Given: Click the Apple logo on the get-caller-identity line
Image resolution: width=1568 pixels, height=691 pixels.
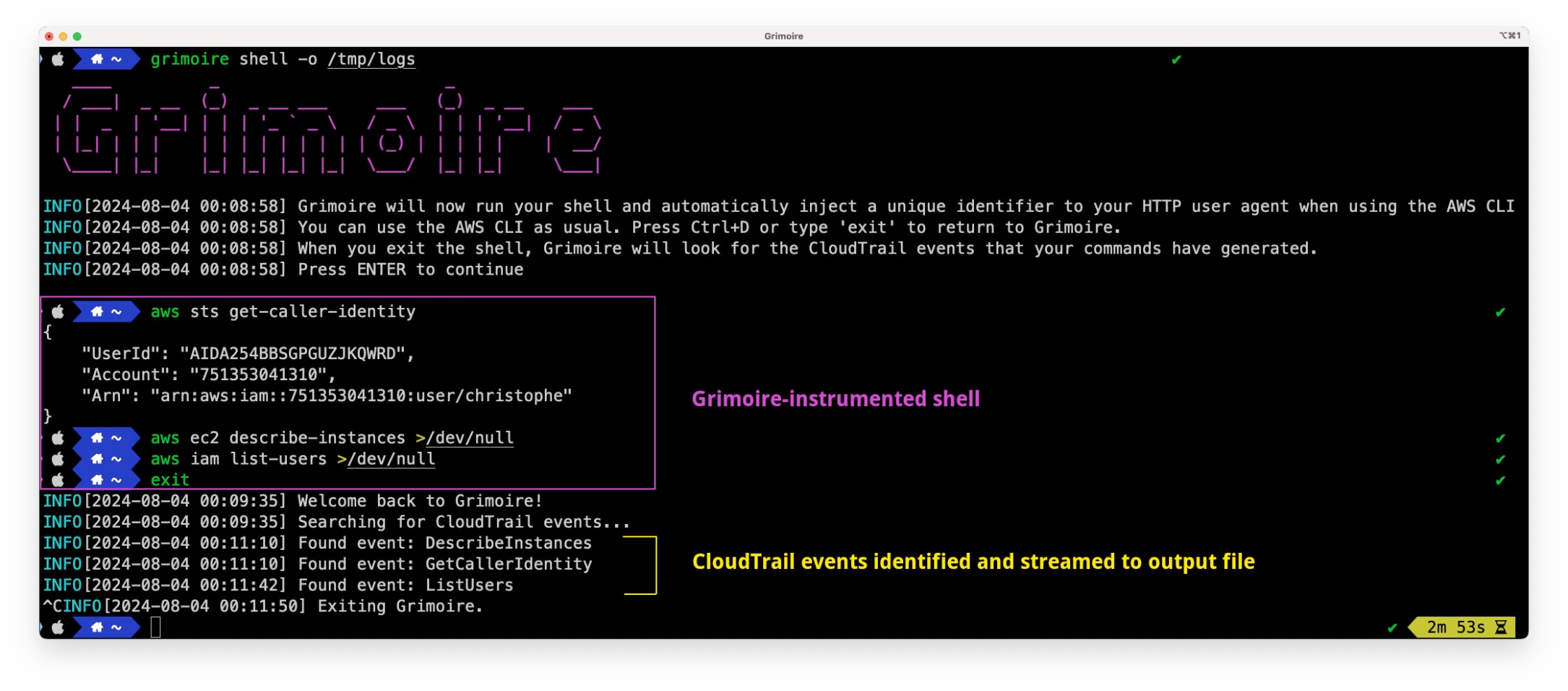Looking at the screenshot, I should click(x=58, y=312).
